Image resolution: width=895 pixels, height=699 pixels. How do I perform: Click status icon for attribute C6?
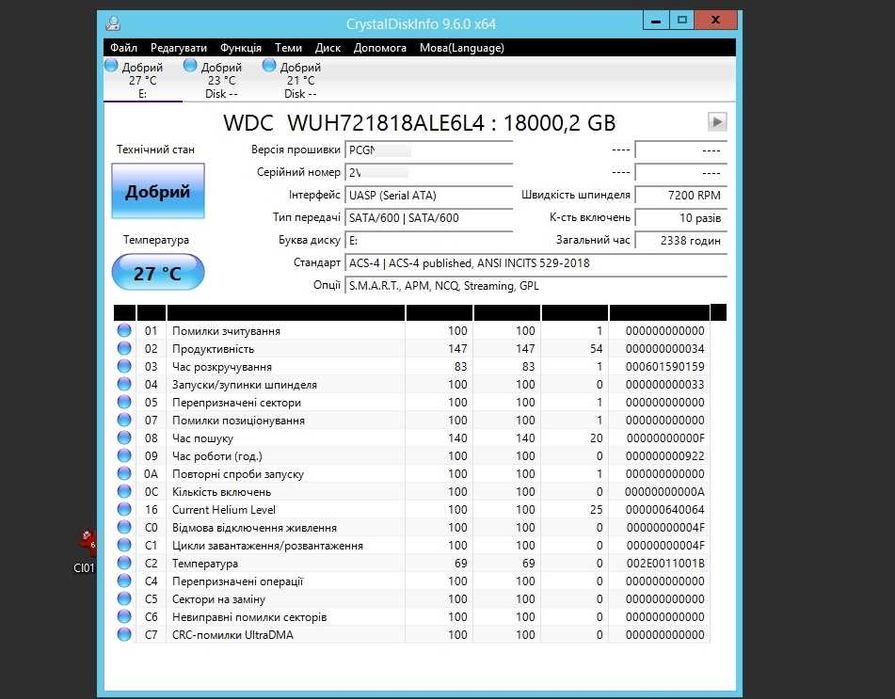(x=124, y=616)
